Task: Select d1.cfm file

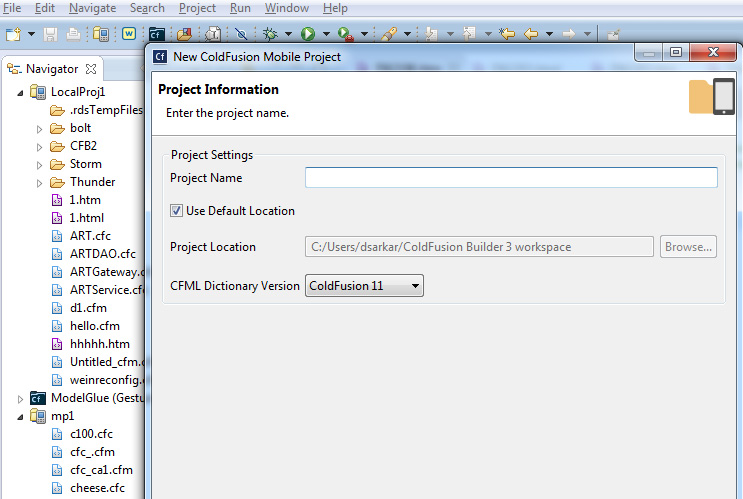Action: [79, 308]
